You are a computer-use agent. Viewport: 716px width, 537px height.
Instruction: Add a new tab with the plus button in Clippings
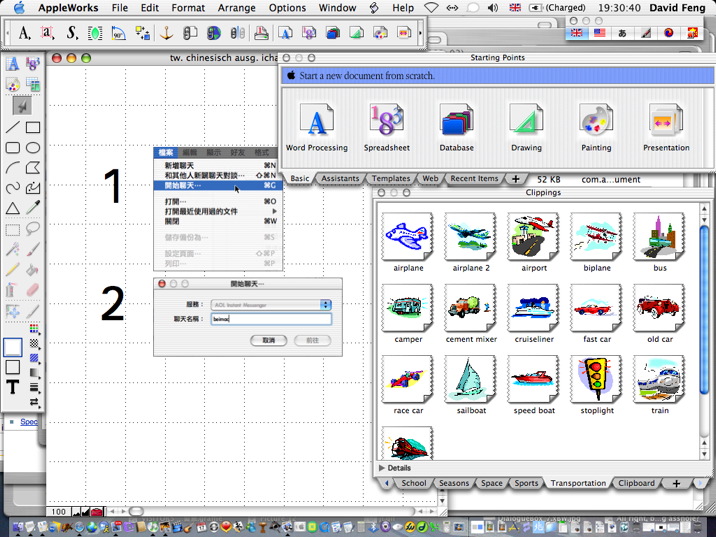[x=676, y=483]
